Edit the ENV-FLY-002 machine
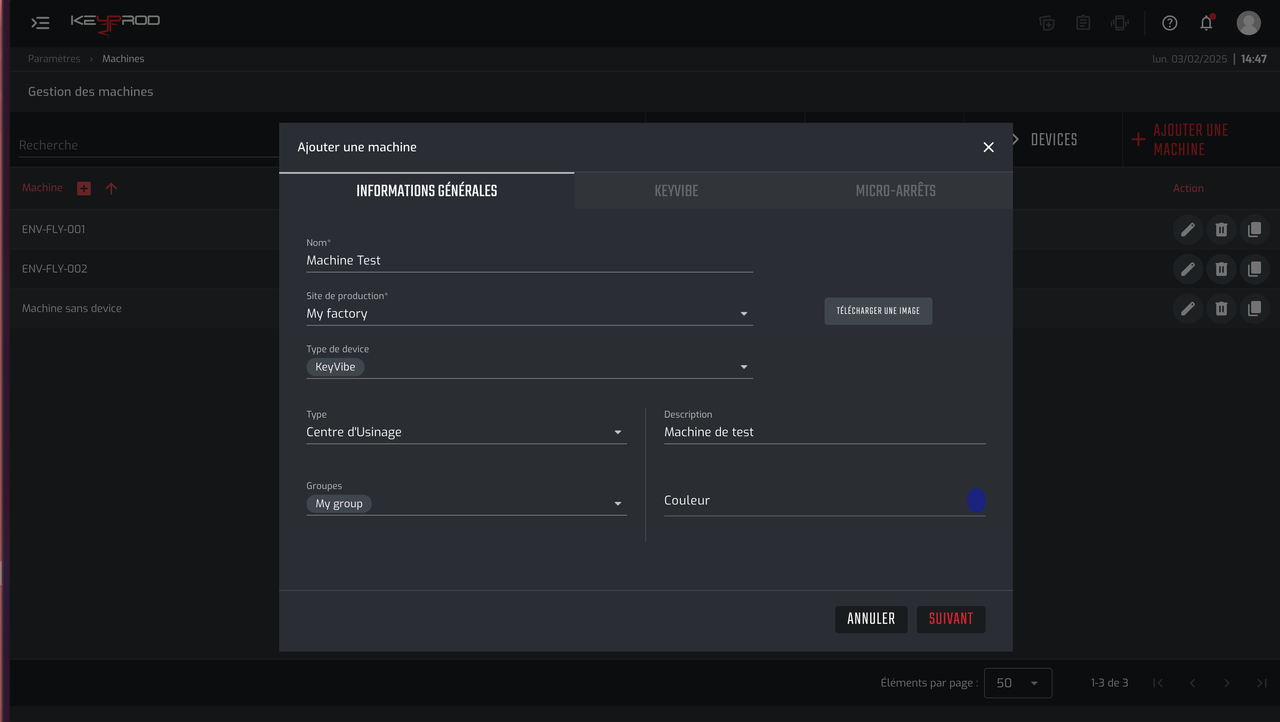Screen dimensions: 1280x722 [x=1187, y=269]
